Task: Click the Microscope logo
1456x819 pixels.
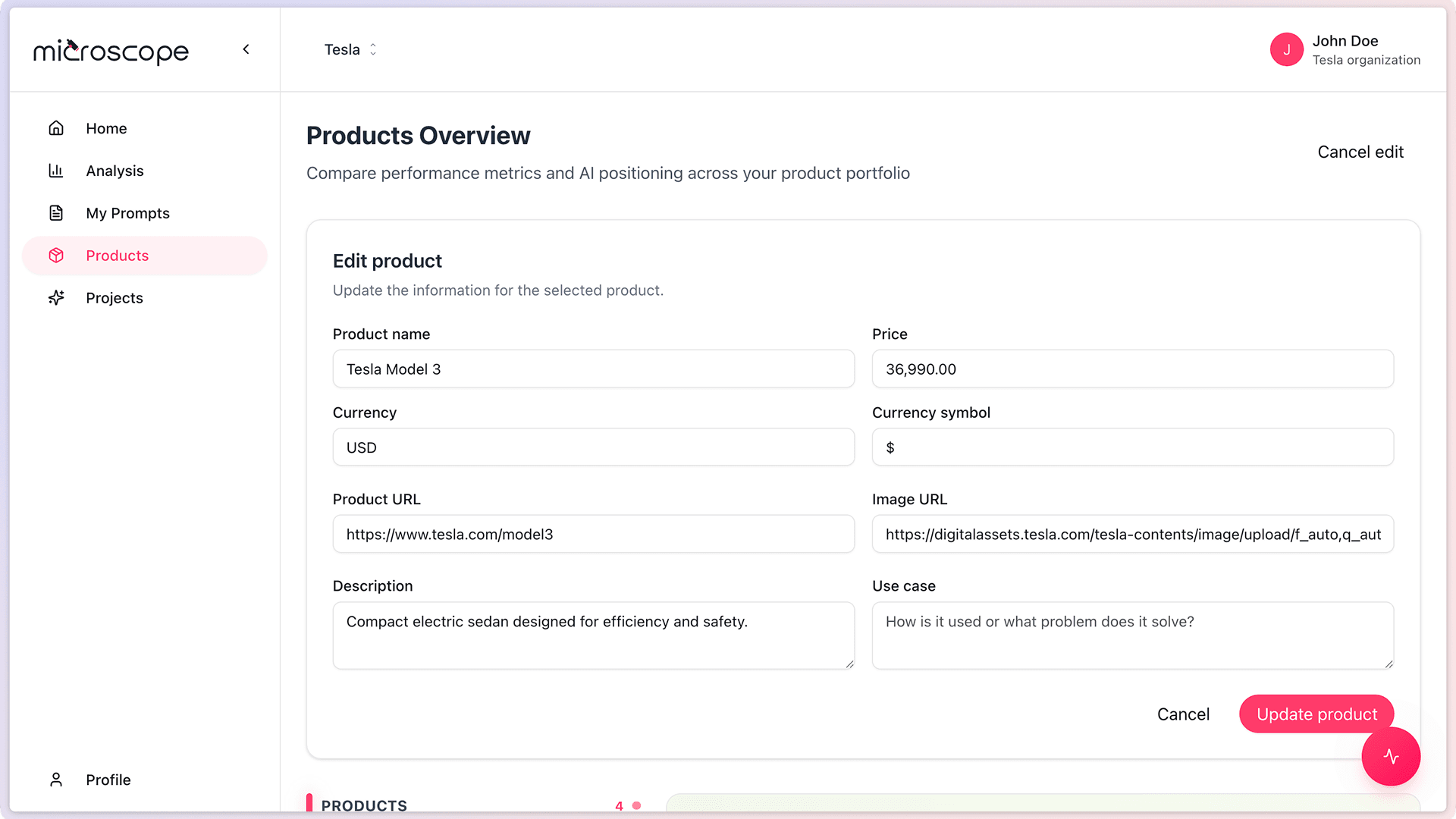Action: [x=111, y=52]
